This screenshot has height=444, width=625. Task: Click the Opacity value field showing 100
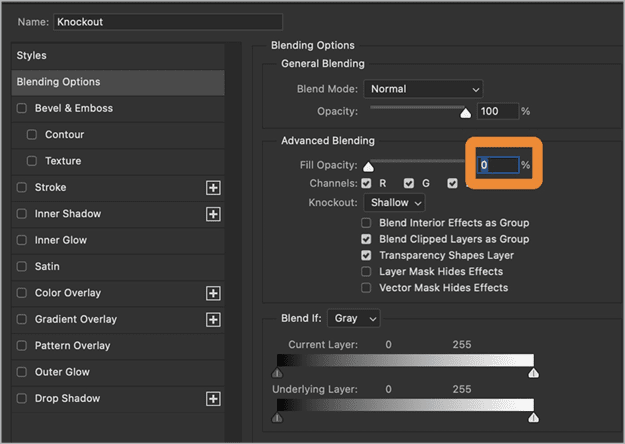pos(498,111)
